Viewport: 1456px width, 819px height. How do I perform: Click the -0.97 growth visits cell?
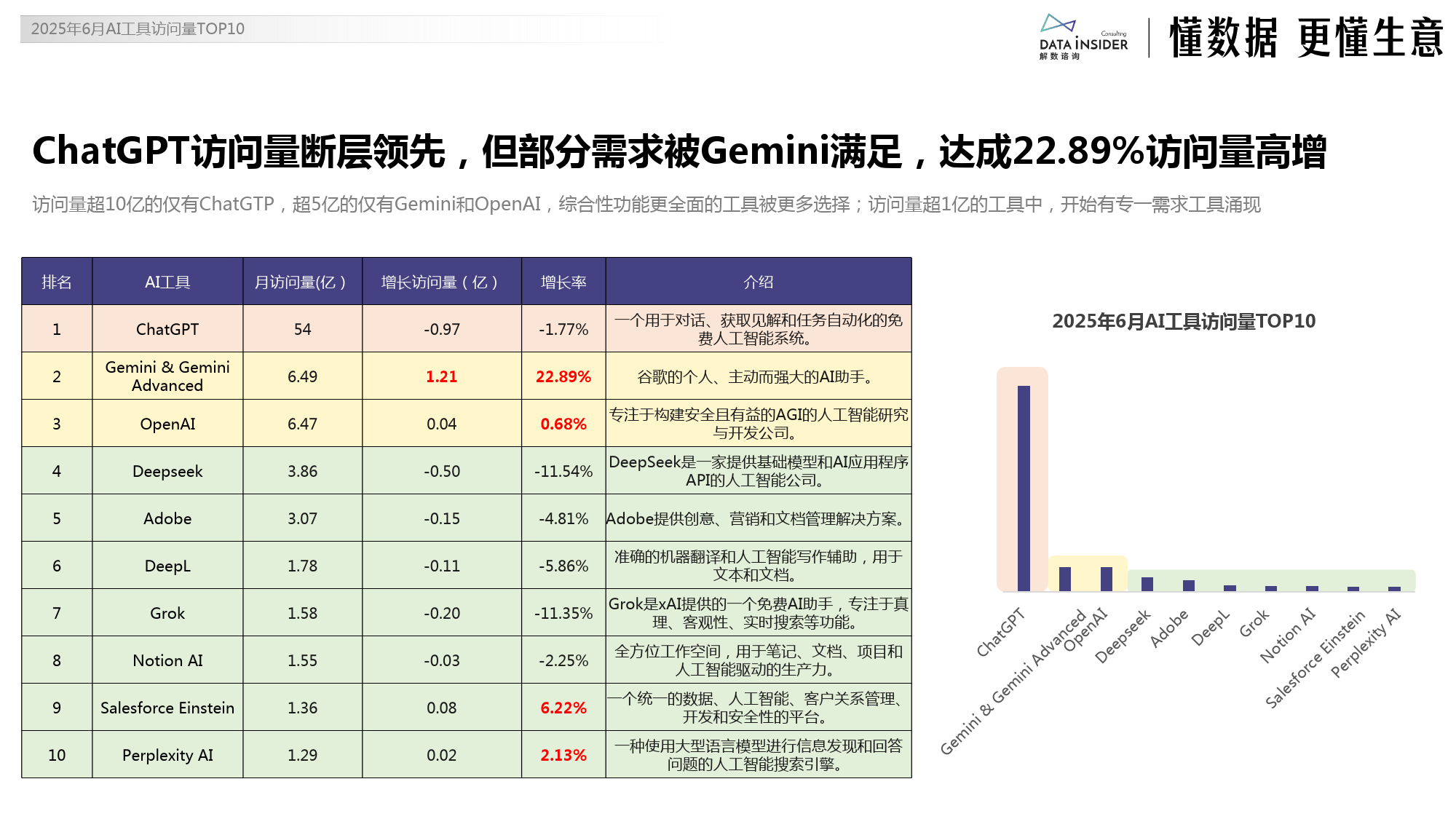coord(442,329)
